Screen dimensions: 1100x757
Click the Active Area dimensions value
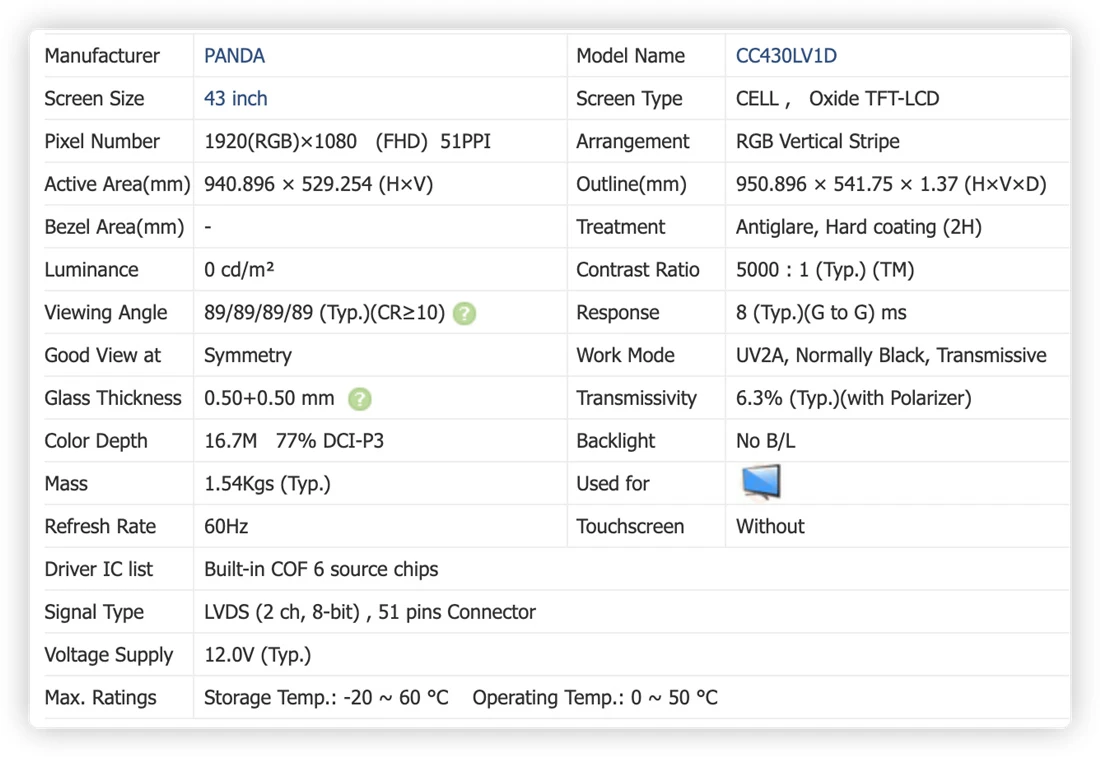coord(318,185)
